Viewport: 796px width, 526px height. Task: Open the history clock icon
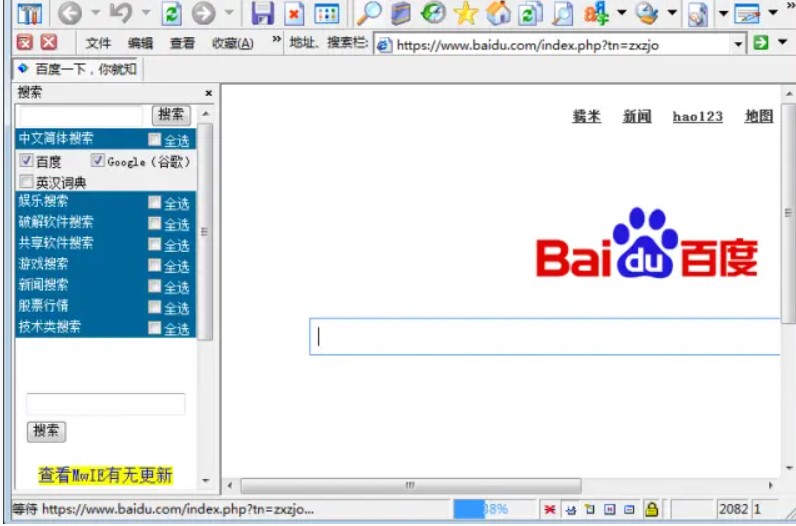(433, 13)
